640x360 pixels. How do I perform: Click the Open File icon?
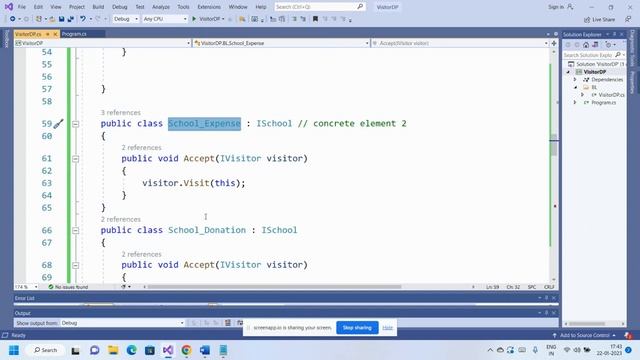pos(52,19)
